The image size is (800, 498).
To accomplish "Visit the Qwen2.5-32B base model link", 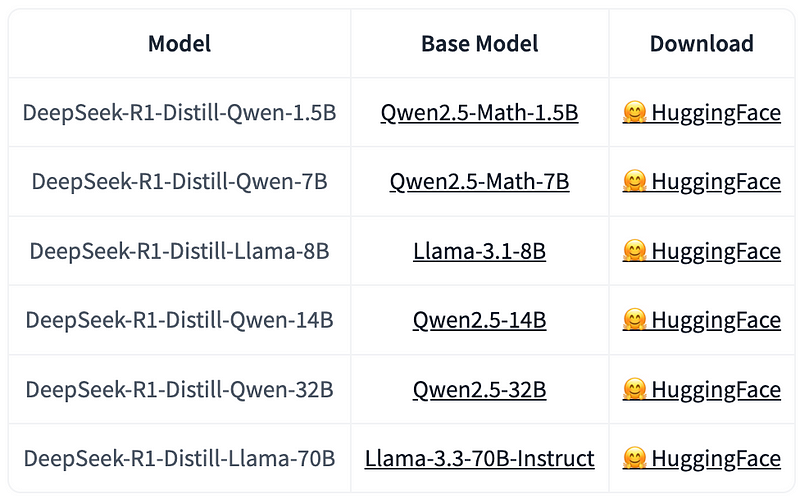I will click(479, 389).
